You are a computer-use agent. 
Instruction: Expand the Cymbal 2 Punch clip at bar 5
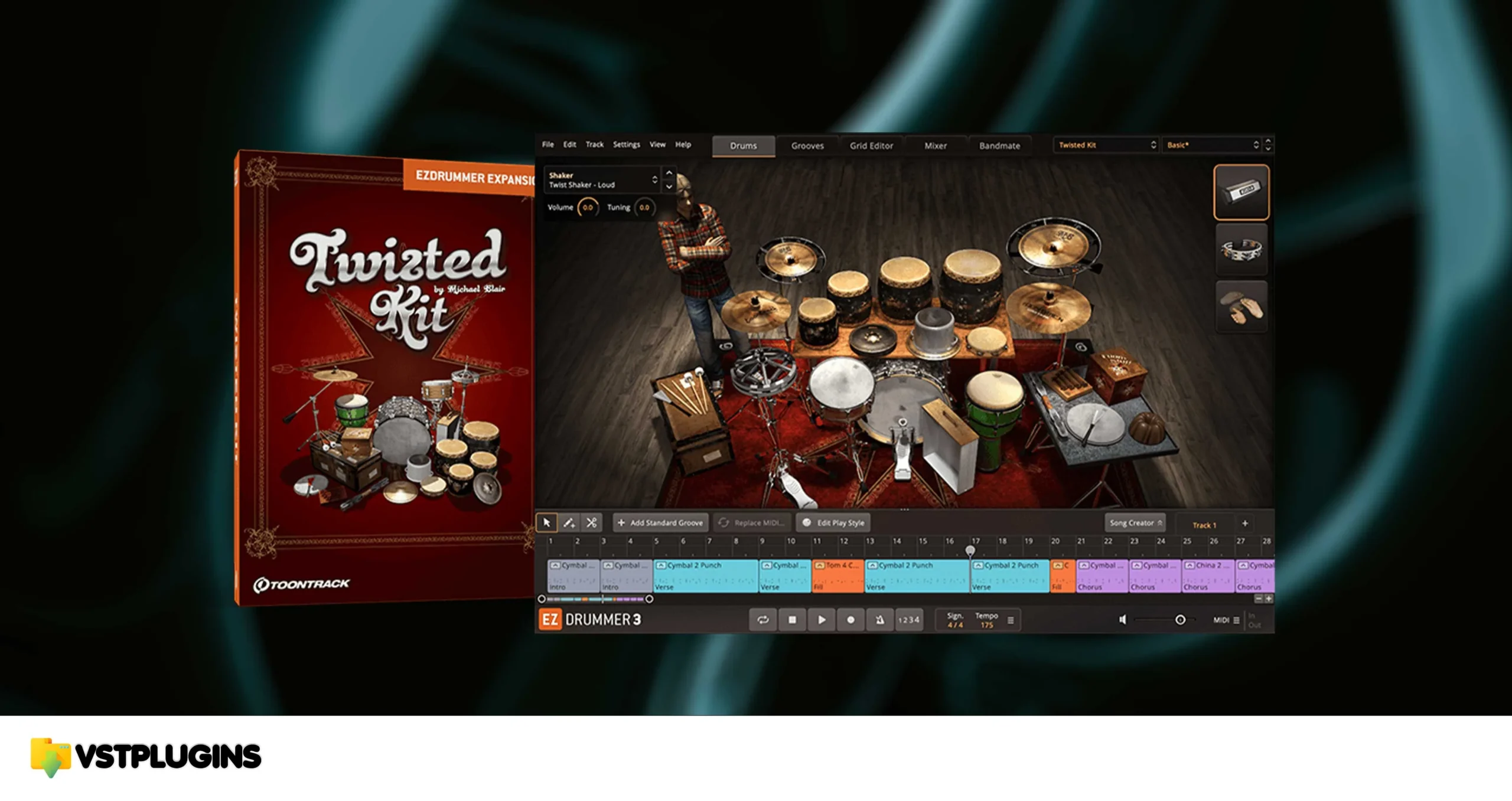661,565
